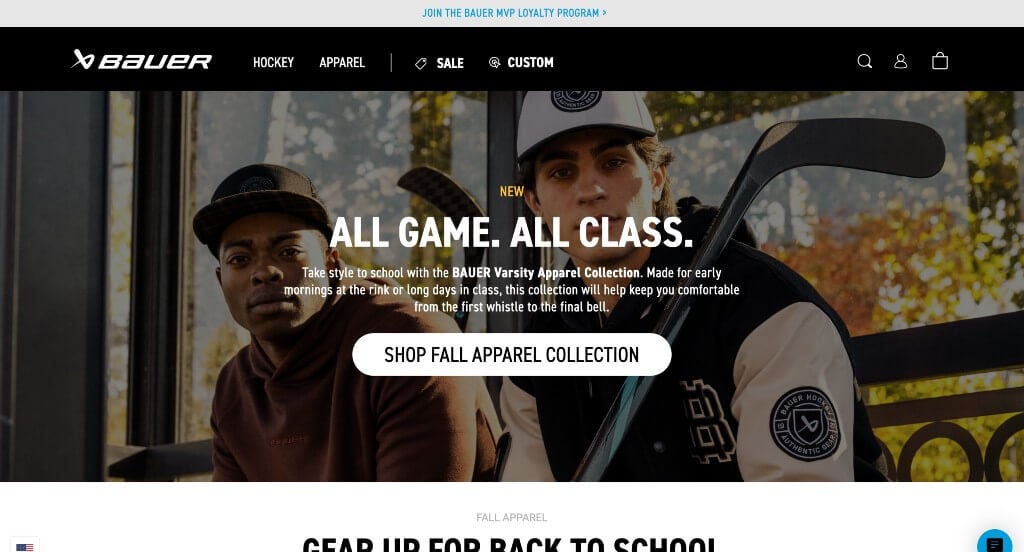Open the Apparel navigation menu

tap(342, 63)
